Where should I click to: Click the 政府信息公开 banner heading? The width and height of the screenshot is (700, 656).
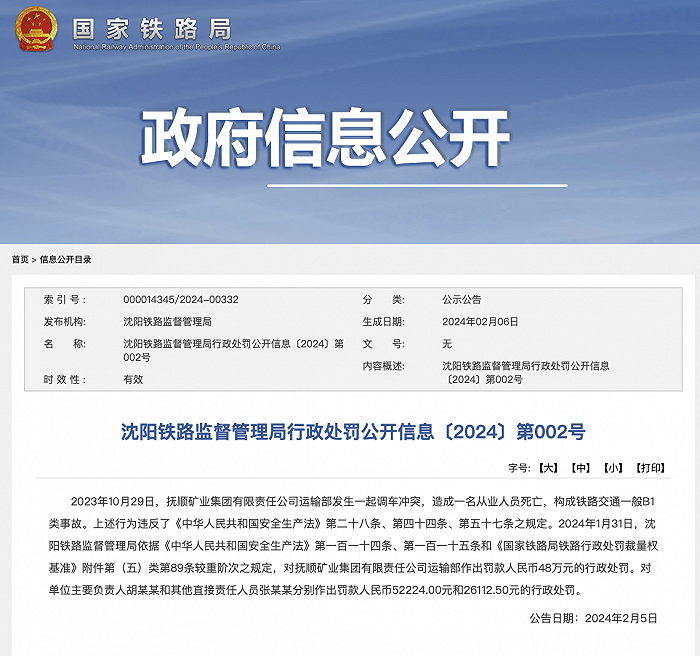pos(325,138)
